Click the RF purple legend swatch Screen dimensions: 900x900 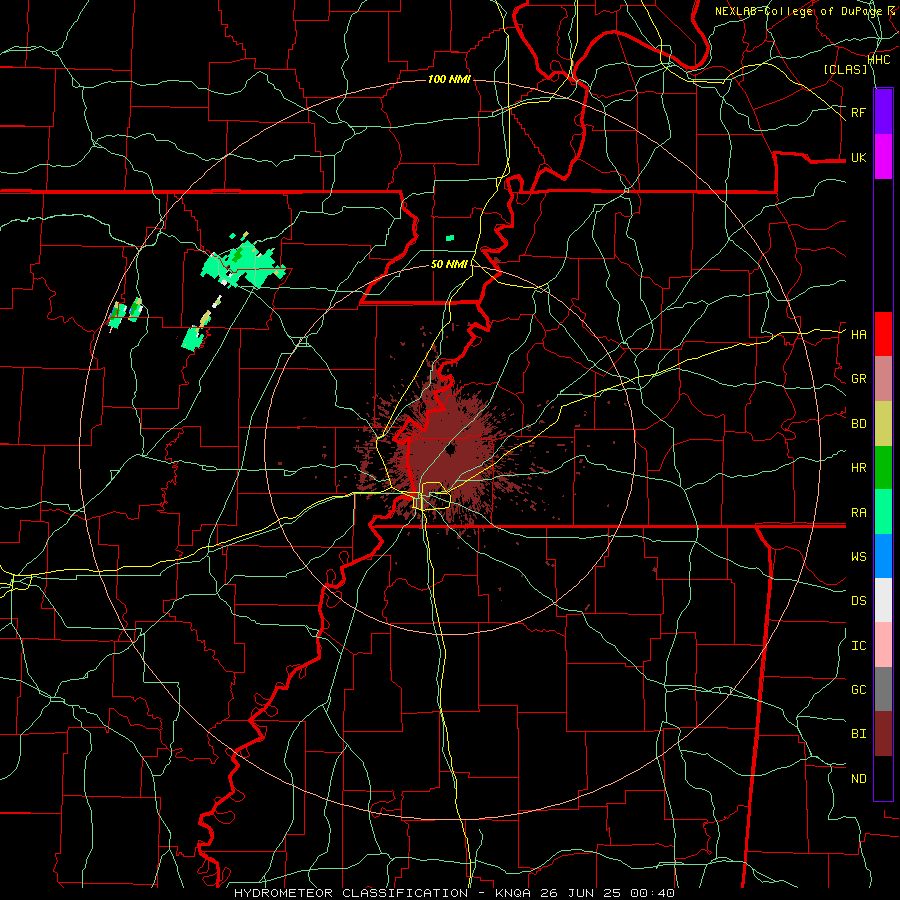pyautogui.click(x=883, y=112)
